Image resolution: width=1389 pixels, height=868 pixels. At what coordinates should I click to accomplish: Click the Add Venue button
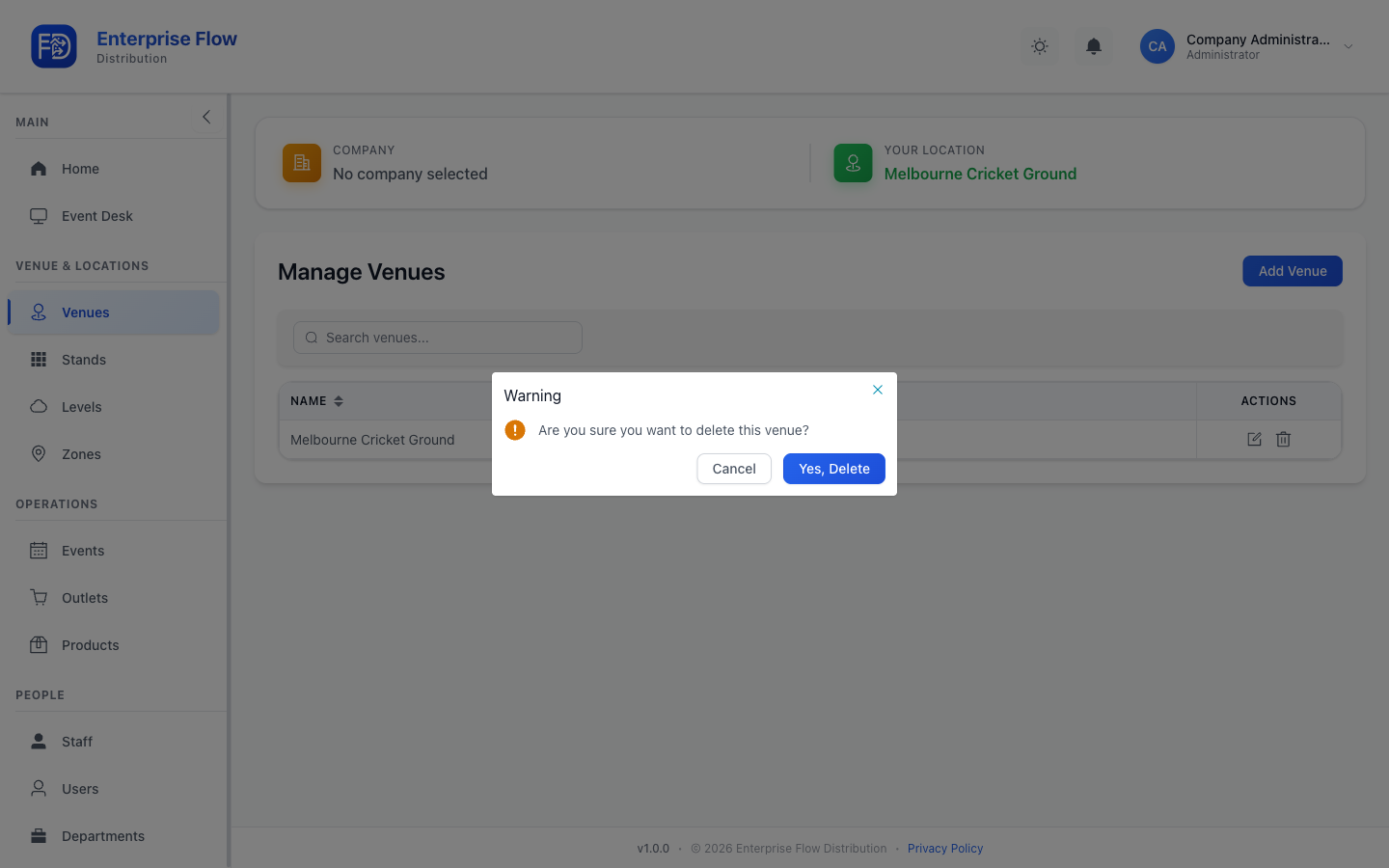(x=1293, y=271)
